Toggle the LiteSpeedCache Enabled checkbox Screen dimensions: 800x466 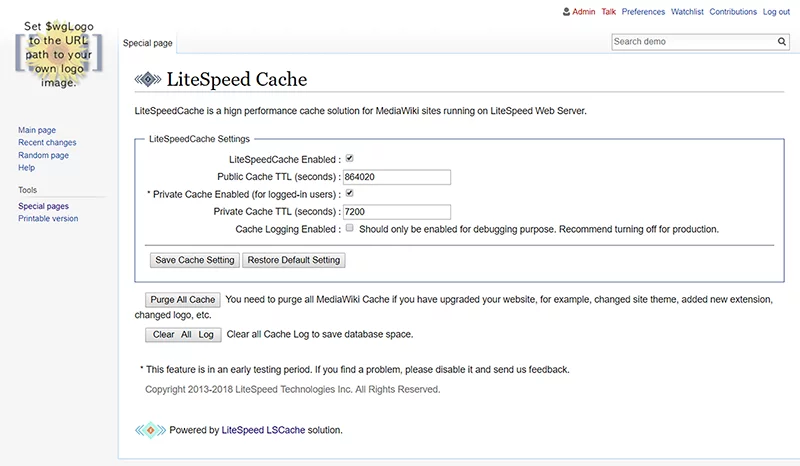349,158
